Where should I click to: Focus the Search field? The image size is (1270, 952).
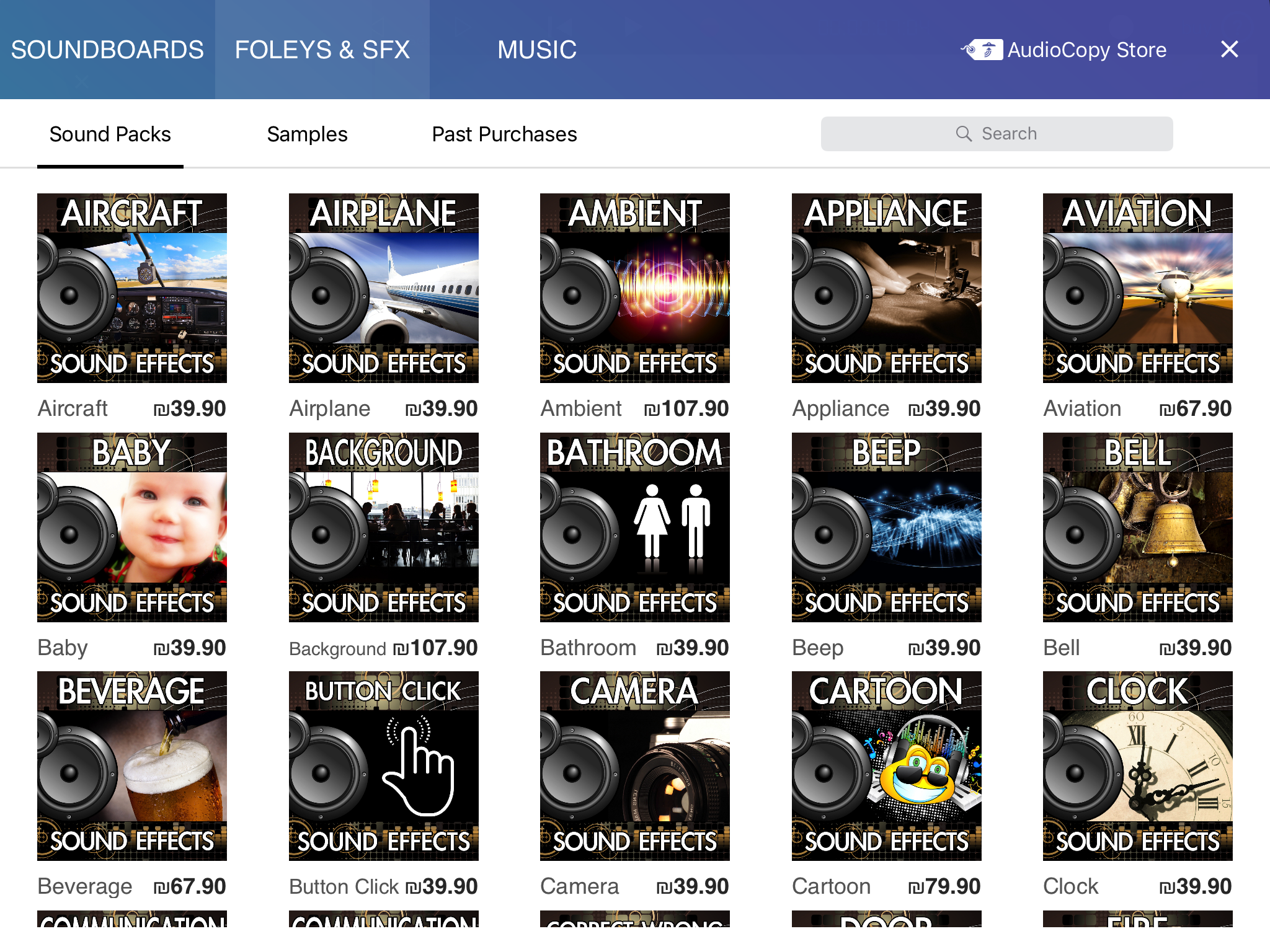click(997, 134)
